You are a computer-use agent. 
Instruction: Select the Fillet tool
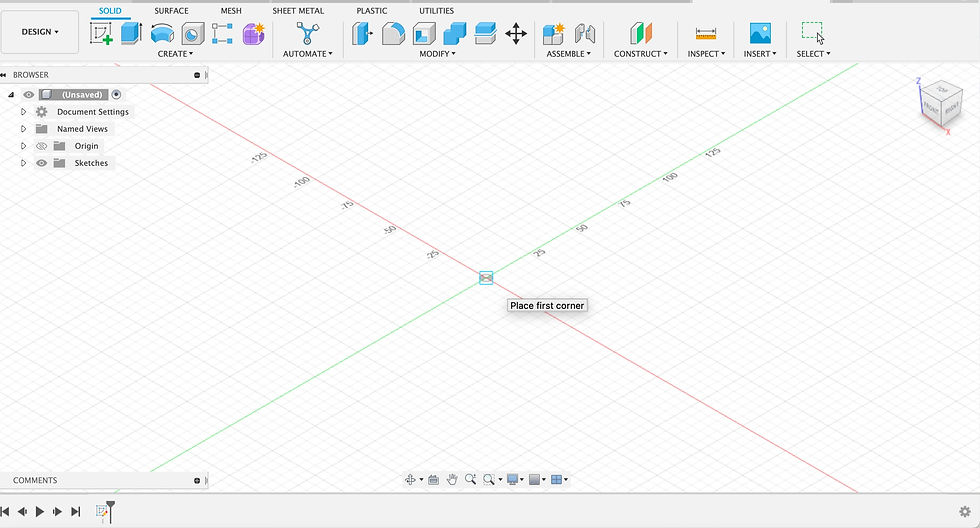[x=393, y=33]
